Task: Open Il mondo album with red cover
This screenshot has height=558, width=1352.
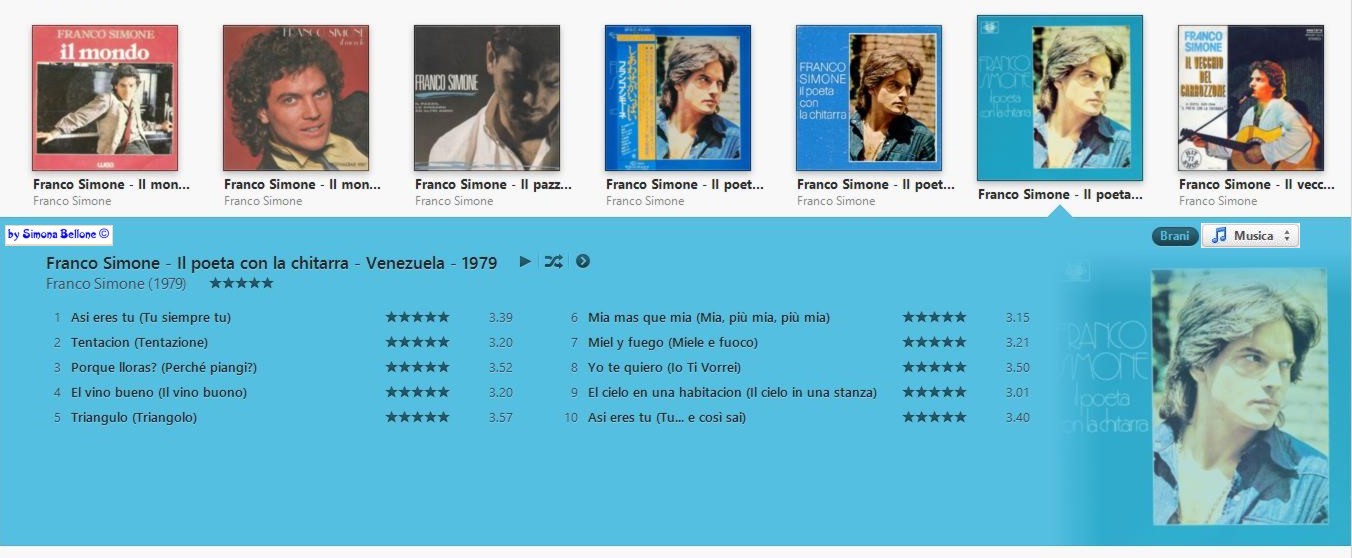Action: (x=105, y=98)
